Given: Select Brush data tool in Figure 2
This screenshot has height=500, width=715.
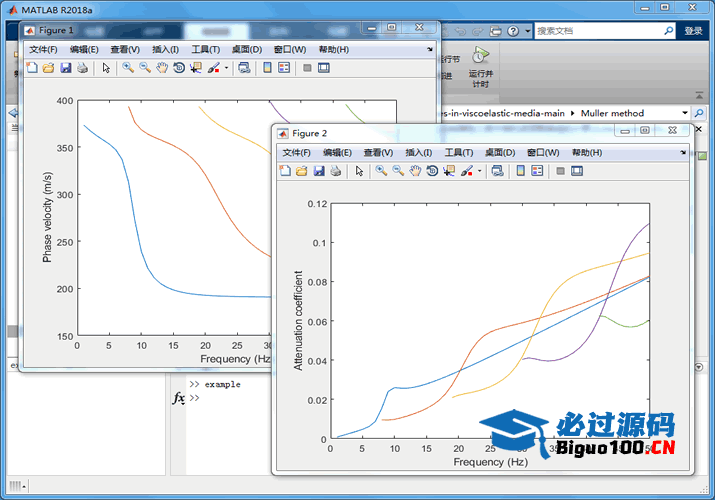Looking at the screenshot, I should tap(466, 171).
